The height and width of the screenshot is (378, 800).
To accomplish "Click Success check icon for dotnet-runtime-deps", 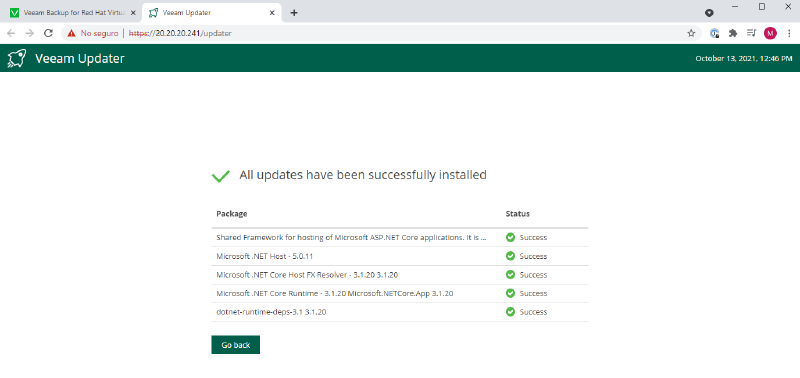I will [510, 312].
